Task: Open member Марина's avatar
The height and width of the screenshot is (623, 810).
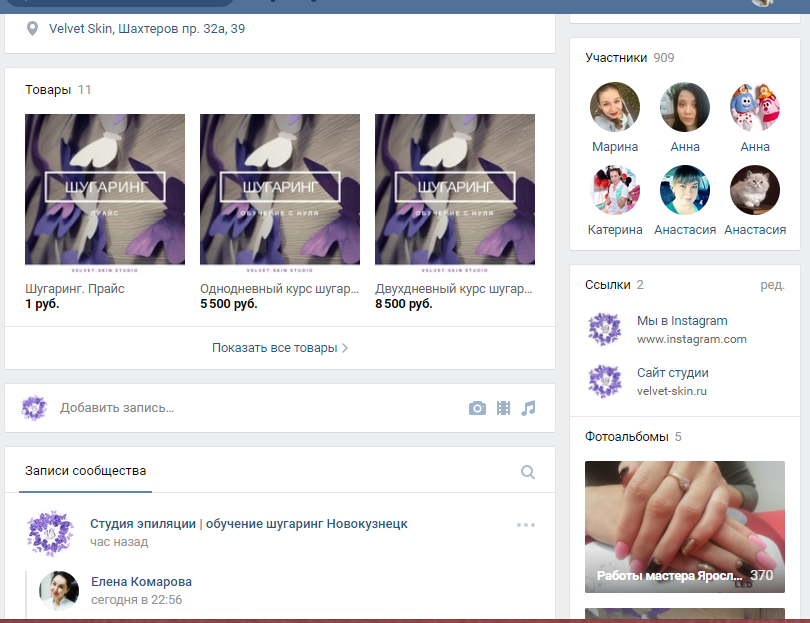Action: pos(615,107)
